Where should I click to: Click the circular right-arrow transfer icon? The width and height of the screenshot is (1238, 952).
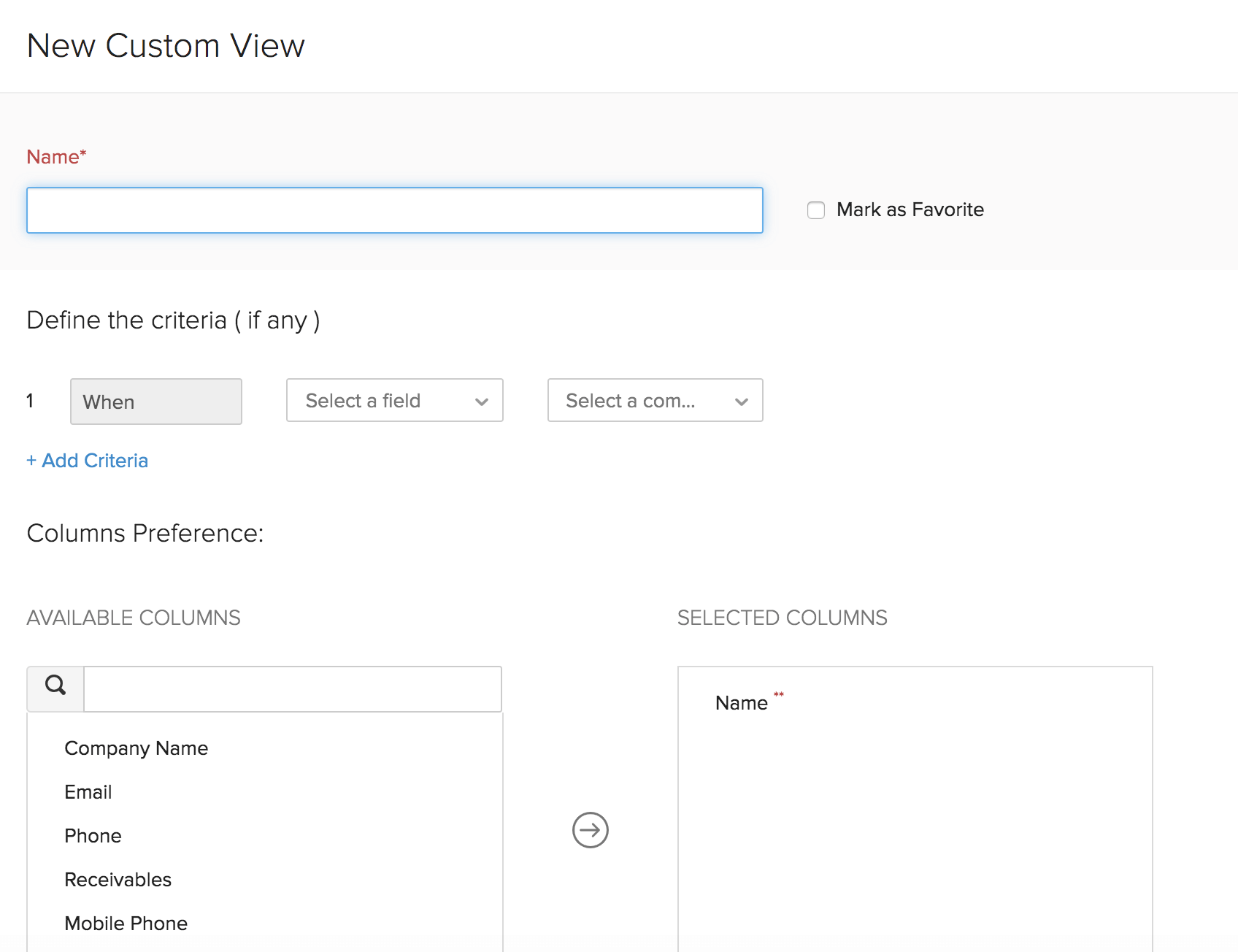[x=588, y=830]
